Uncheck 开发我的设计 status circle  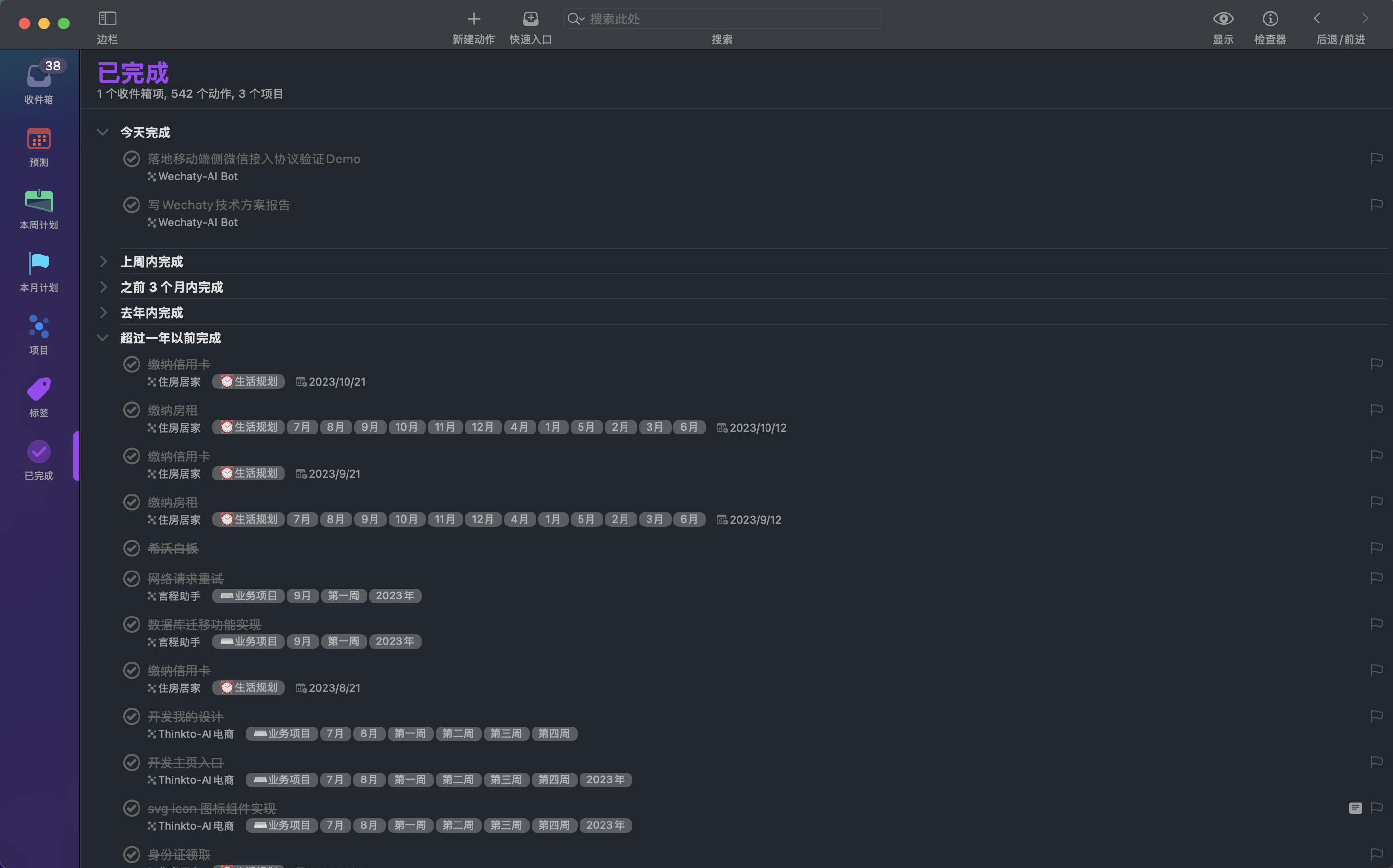click(x=132, y=717)
